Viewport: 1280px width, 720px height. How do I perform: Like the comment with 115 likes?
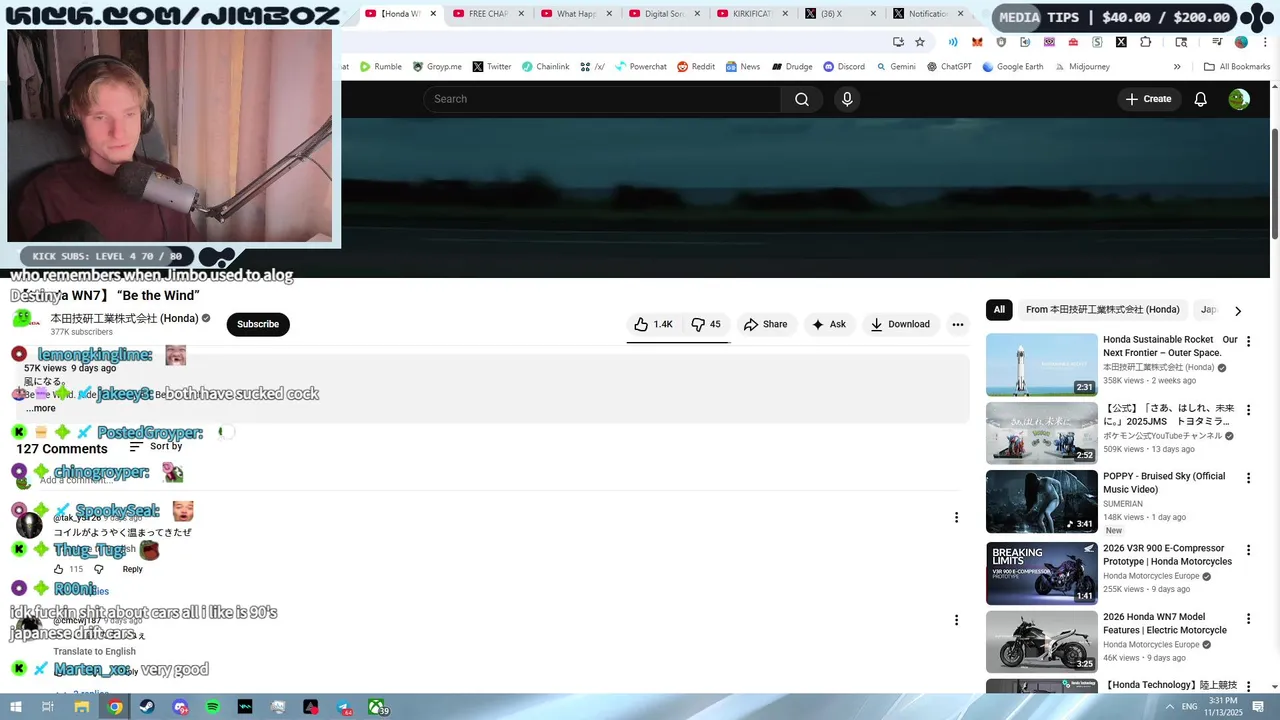coord(59,569)
